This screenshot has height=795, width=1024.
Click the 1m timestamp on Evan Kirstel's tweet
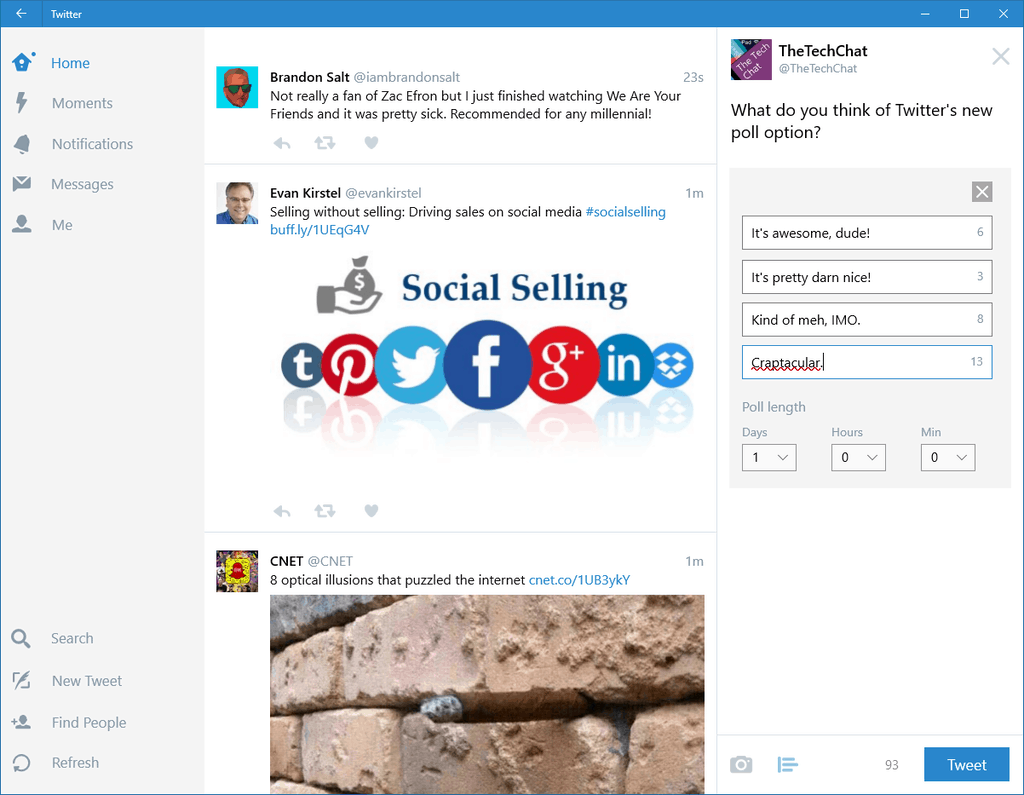point(694,193)
